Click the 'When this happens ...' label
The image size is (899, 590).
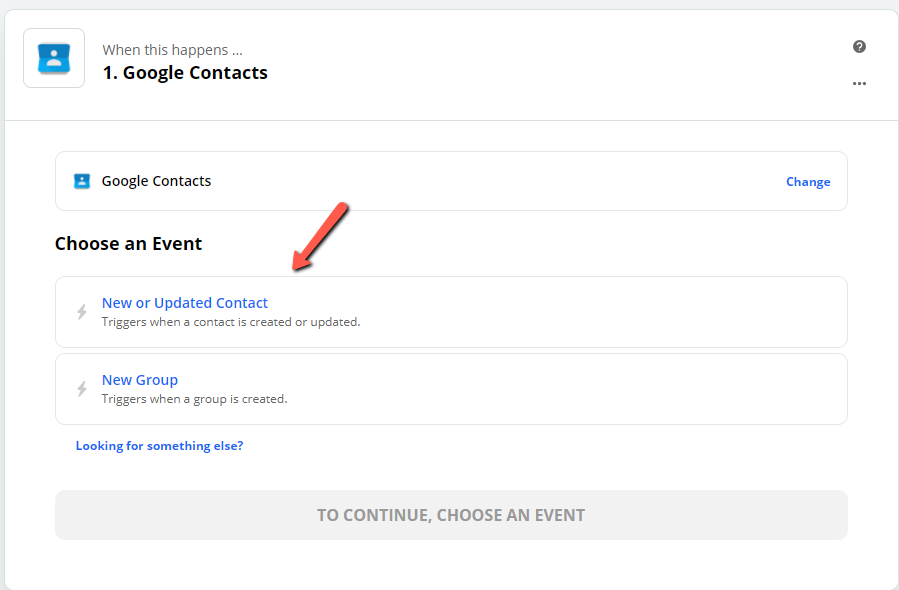(173, 50)
